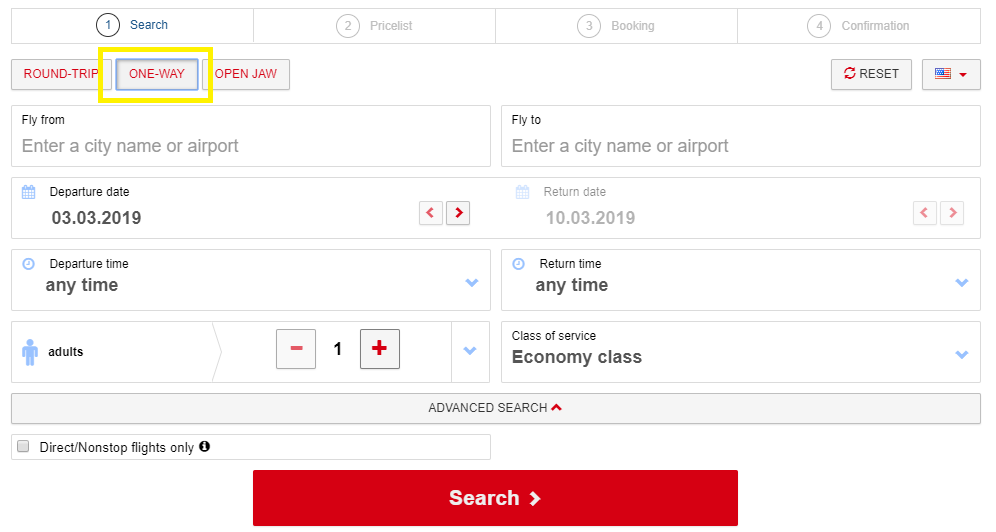Enable Direct/Nonstop flights only checkbox
Screen dimensions: 996x532
point(24,446)
